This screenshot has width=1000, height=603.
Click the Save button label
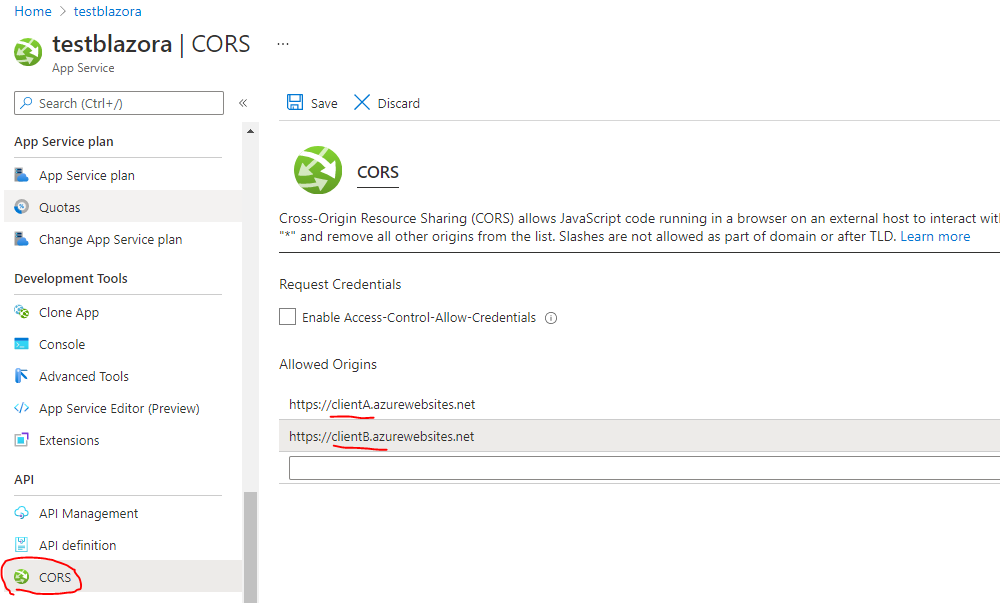click(x=324, y=103)
